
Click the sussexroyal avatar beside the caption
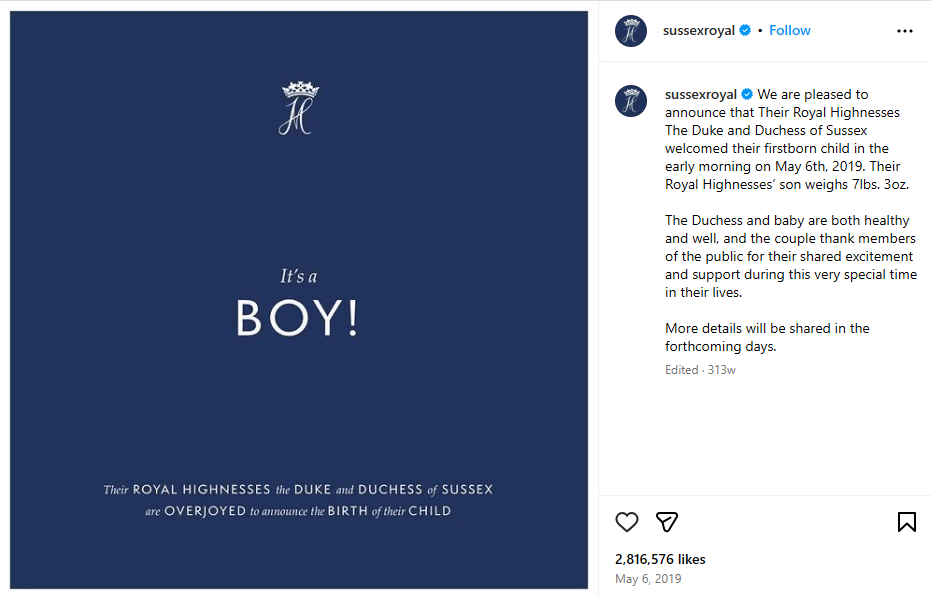pos(631,100)
